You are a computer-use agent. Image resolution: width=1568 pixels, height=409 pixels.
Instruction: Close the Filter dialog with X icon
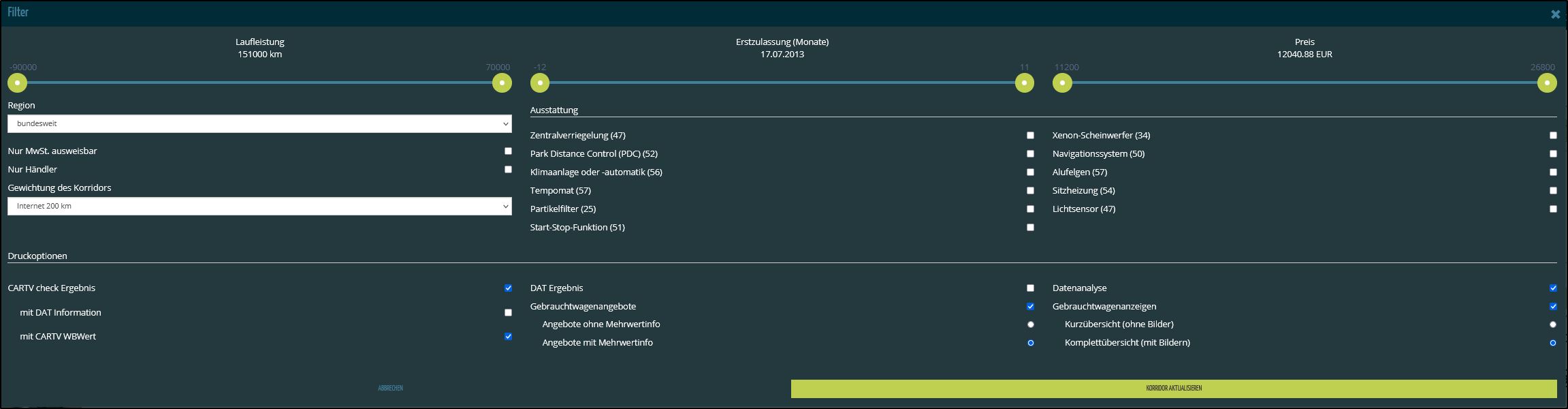pos(1555,14)
